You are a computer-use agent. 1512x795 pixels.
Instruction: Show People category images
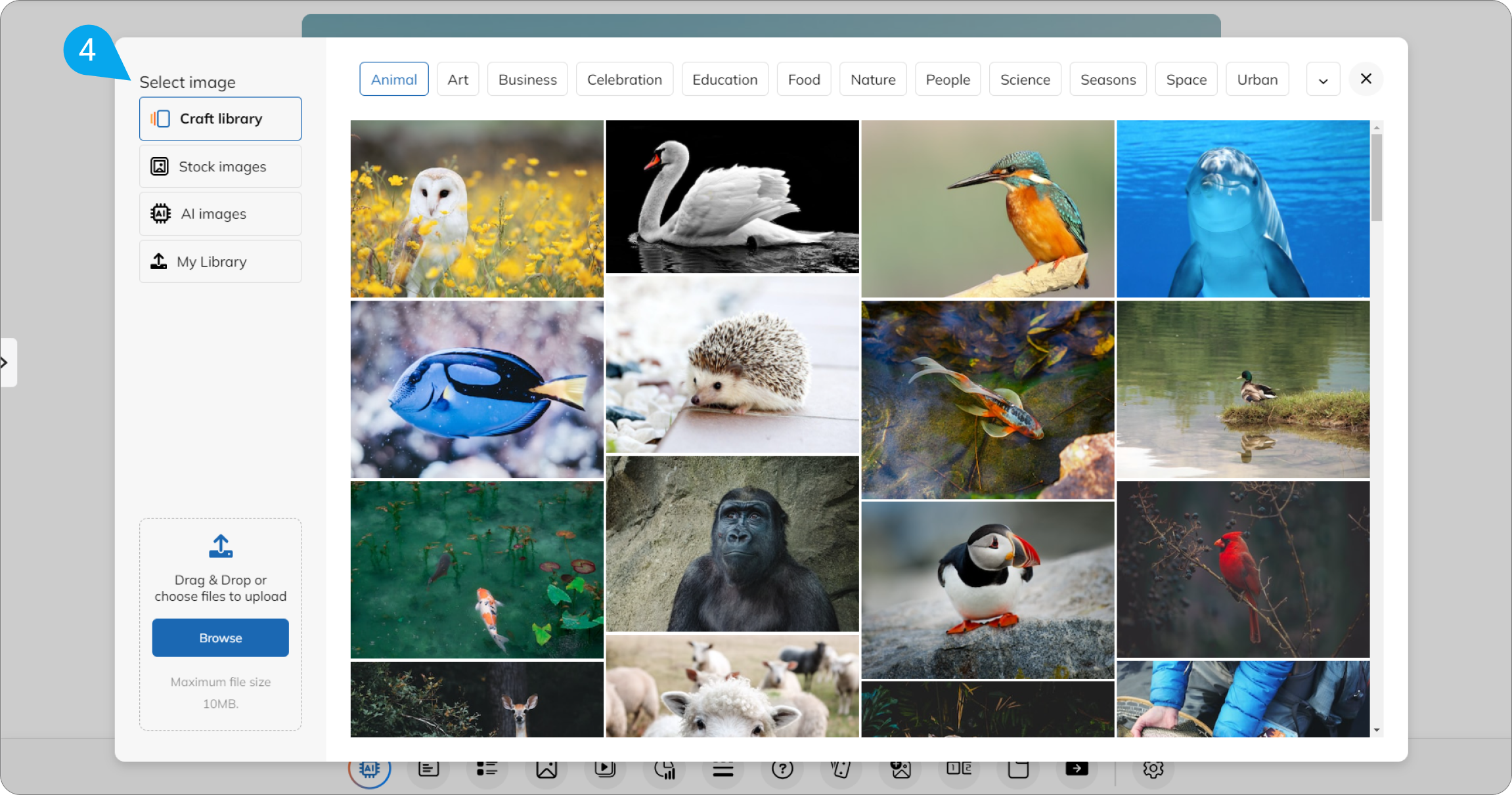tap(948, 79)
